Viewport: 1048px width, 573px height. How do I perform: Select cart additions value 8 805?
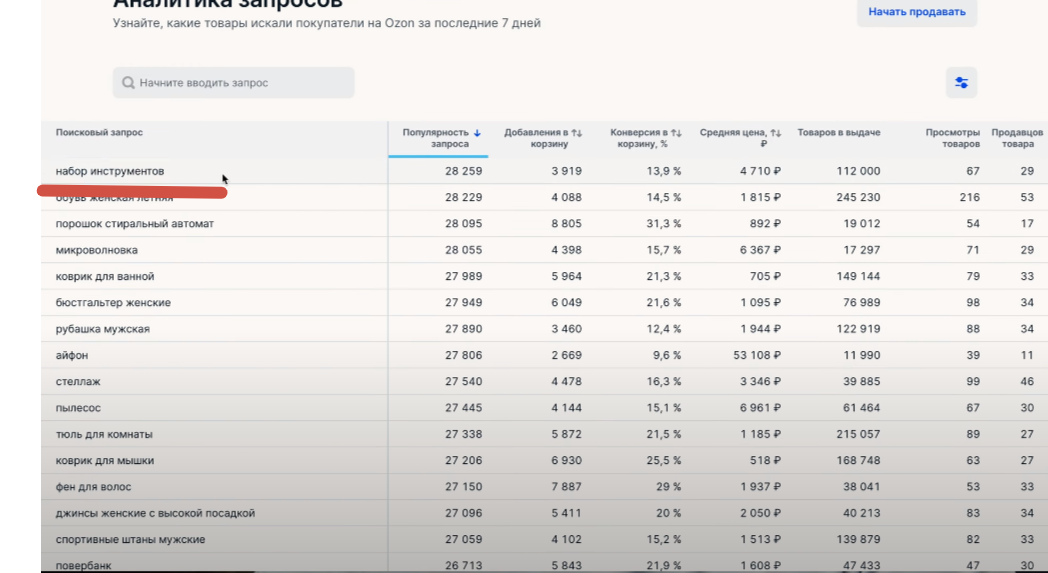coord(566,224)
